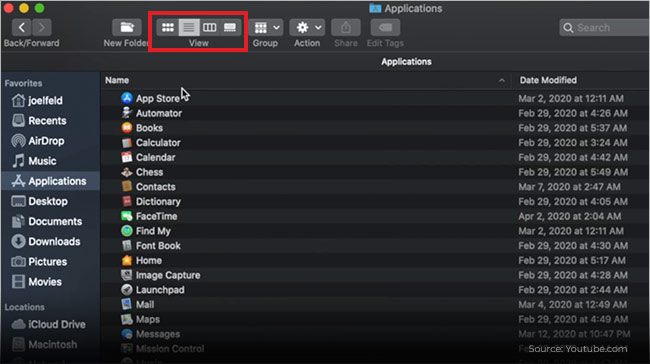Image resolution: width=650 pixels, height=364 pixels.
Task: Click the 'Image Capture' file name
Action: tap(168, 275)
